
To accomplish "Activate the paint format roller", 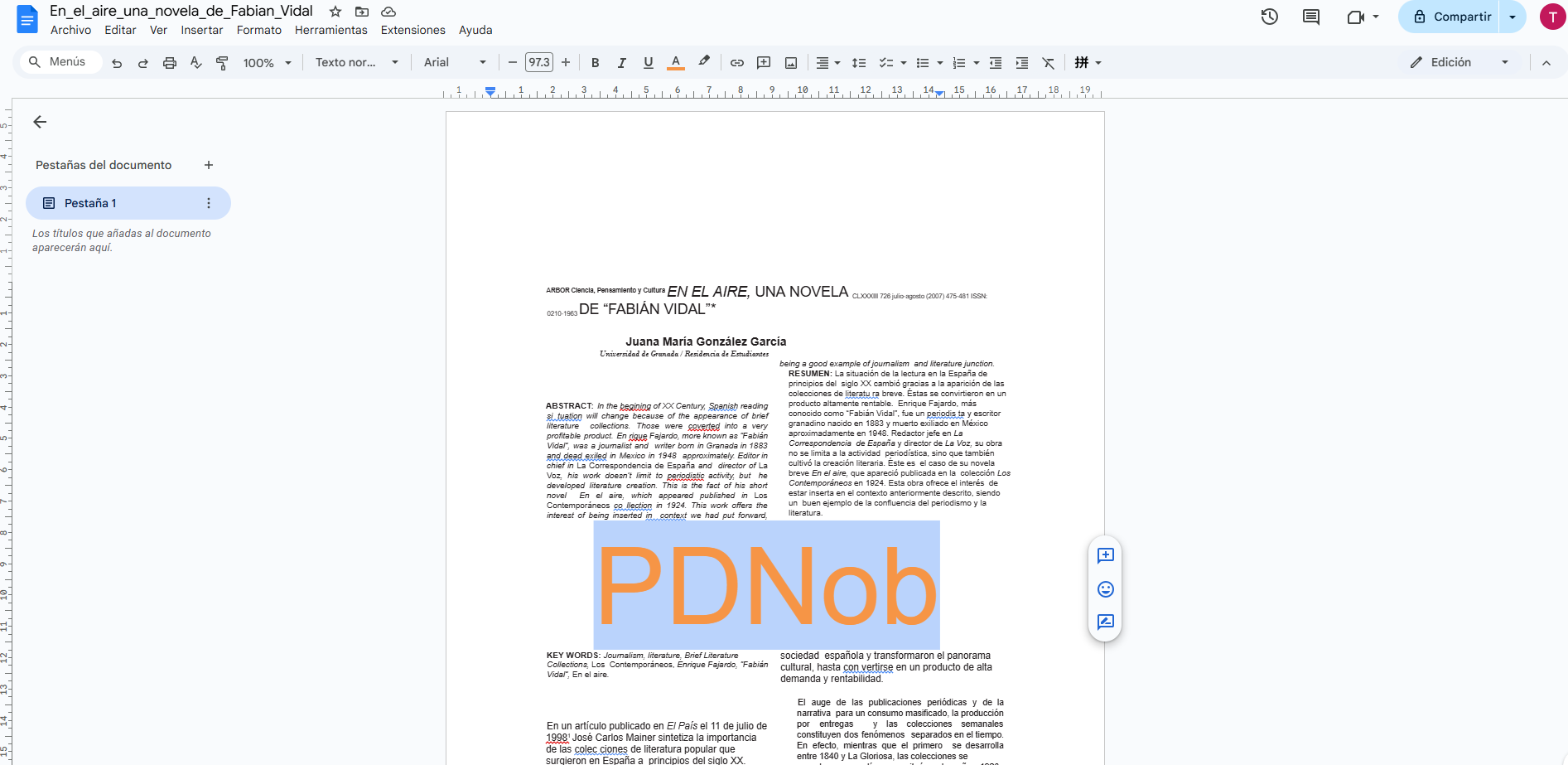I will click(x=222, y=63).
